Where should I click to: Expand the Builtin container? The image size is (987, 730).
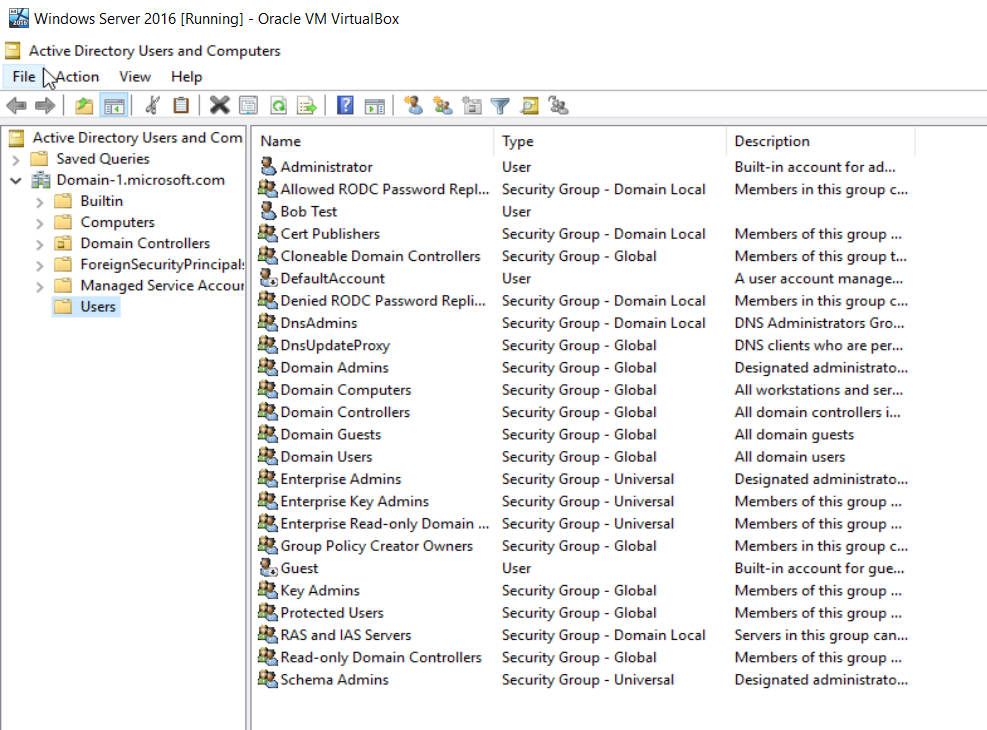[40, 202]
